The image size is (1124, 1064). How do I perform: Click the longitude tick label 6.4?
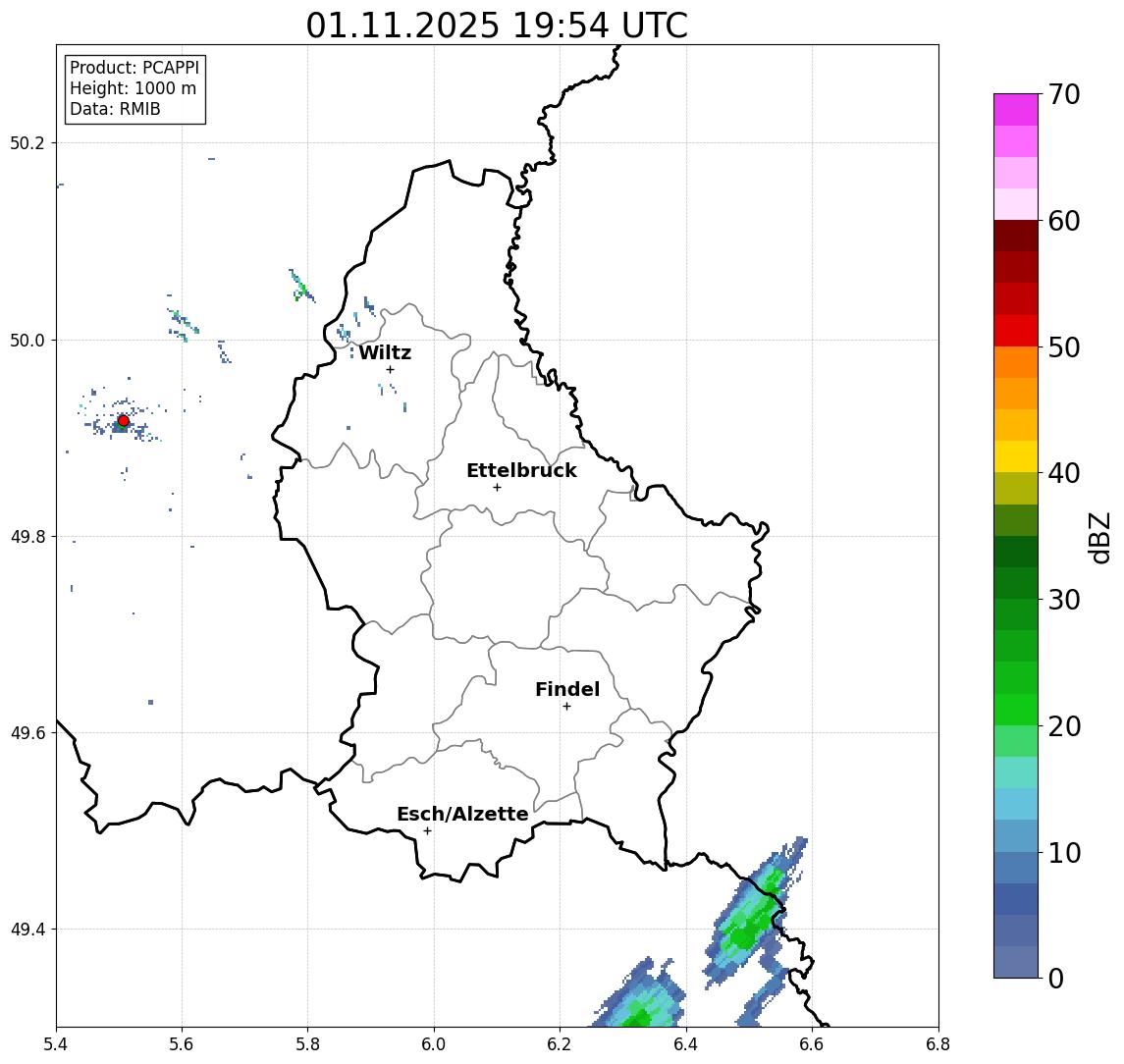[686, 1044]
